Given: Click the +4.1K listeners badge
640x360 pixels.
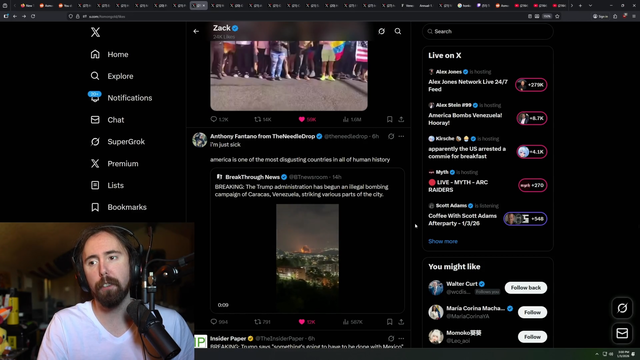Looking at the screenshot, I should coord(531,152).
